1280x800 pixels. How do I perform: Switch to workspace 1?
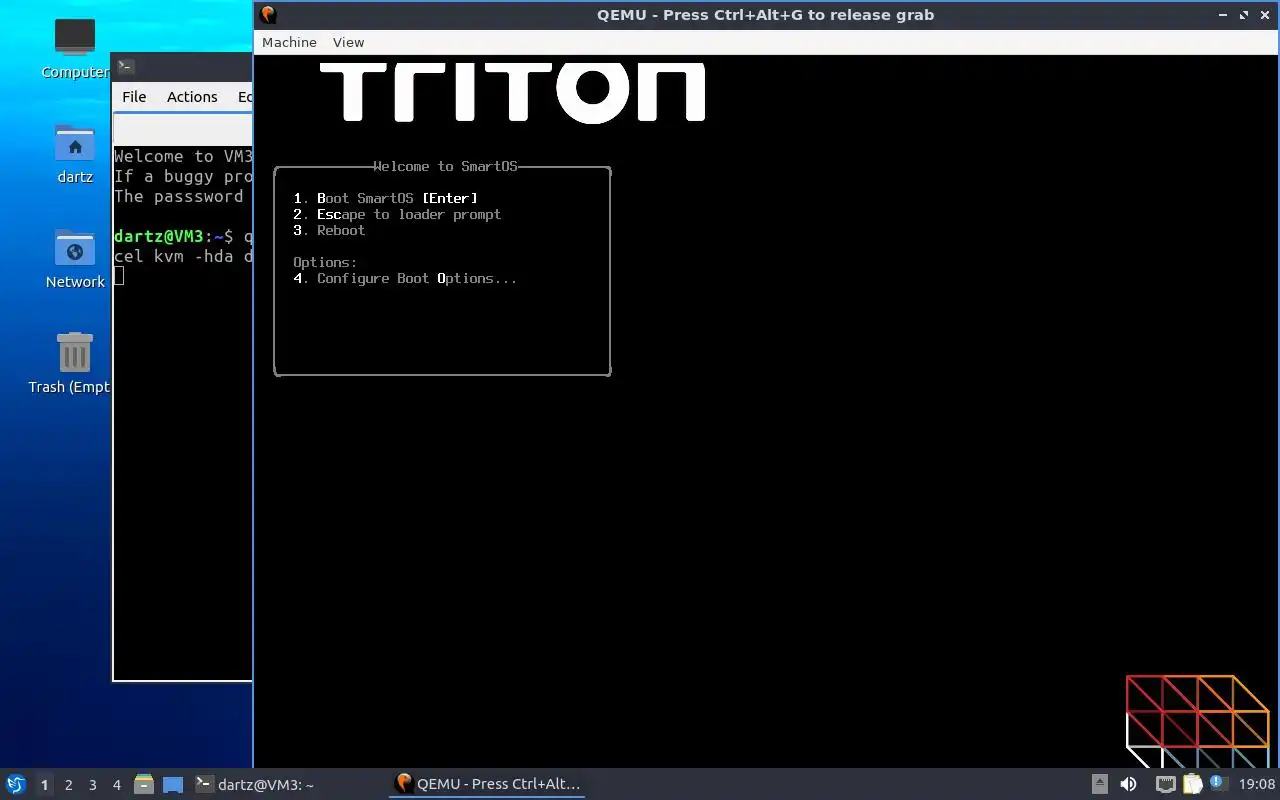[44, 785]
